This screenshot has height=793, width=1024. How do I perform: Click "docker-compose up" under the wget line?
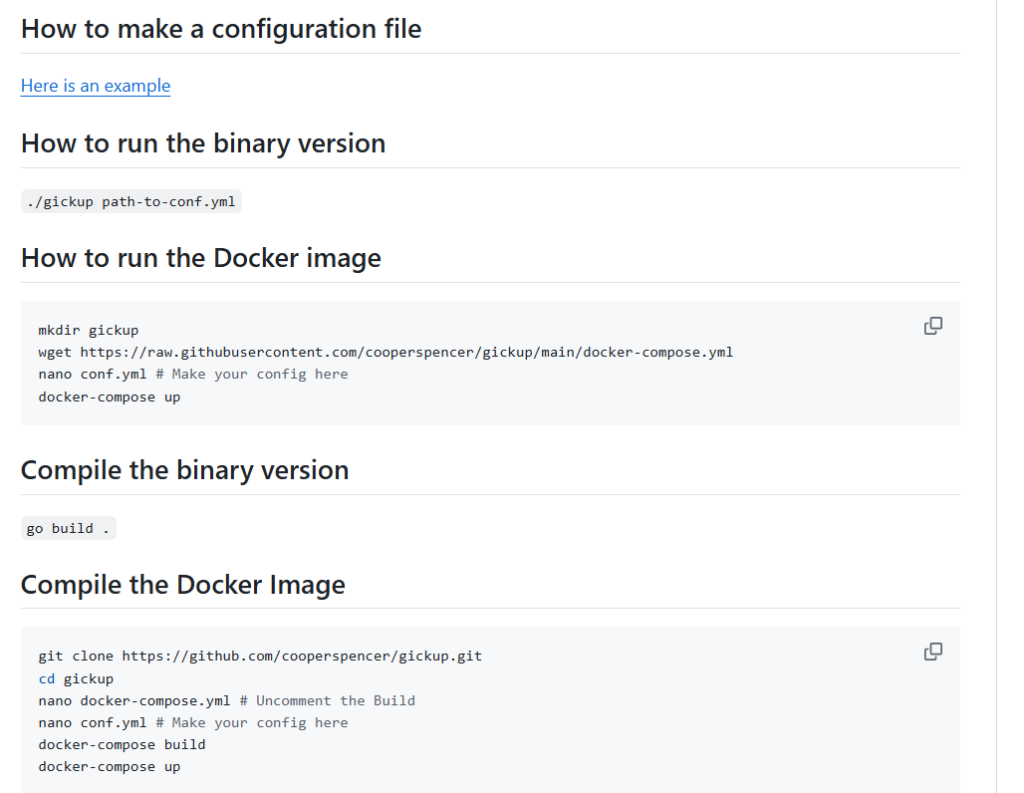pyautogui.click(x=109, y=396)
